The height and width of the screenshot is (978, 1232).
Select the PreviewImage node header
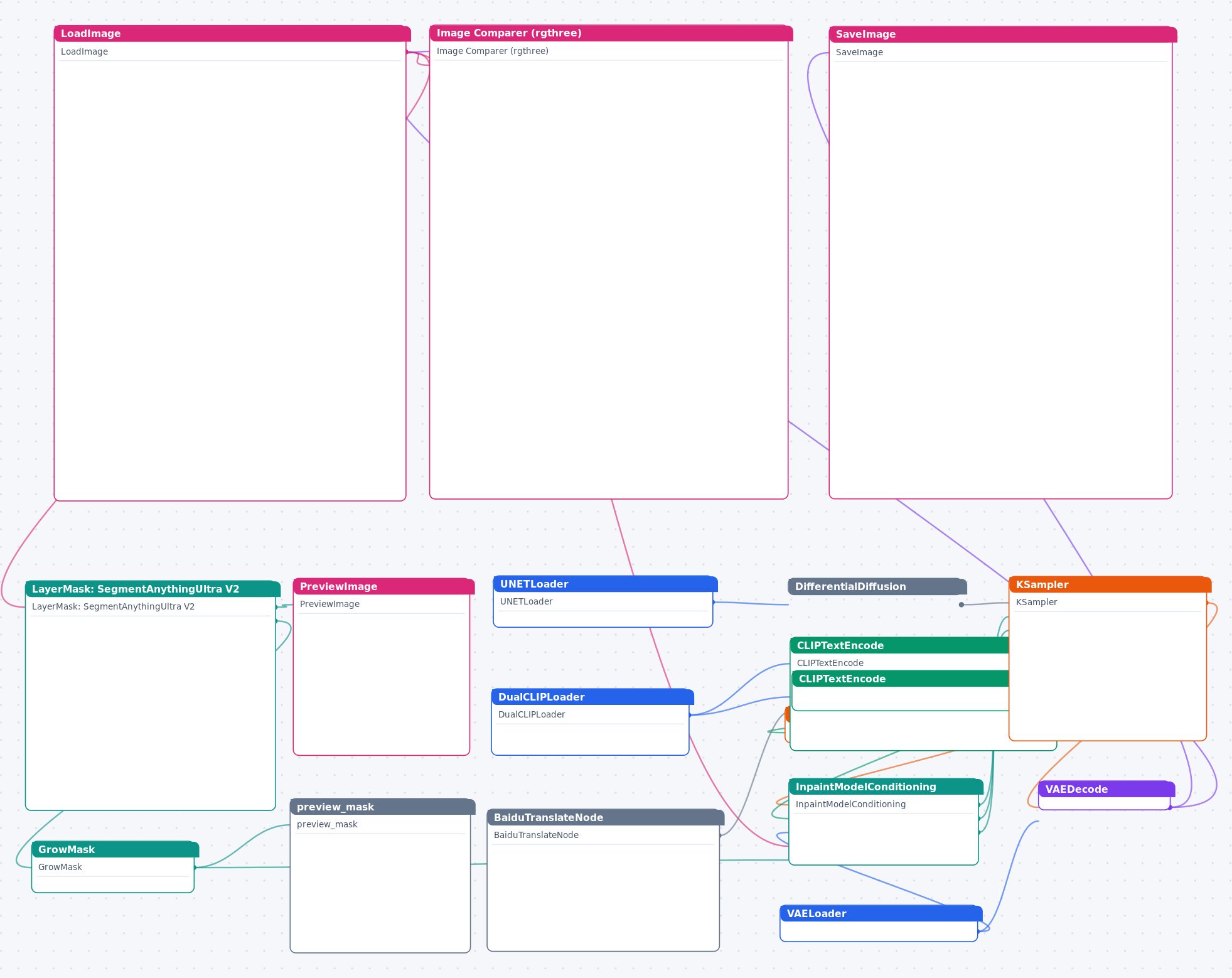tap(383, 586)
